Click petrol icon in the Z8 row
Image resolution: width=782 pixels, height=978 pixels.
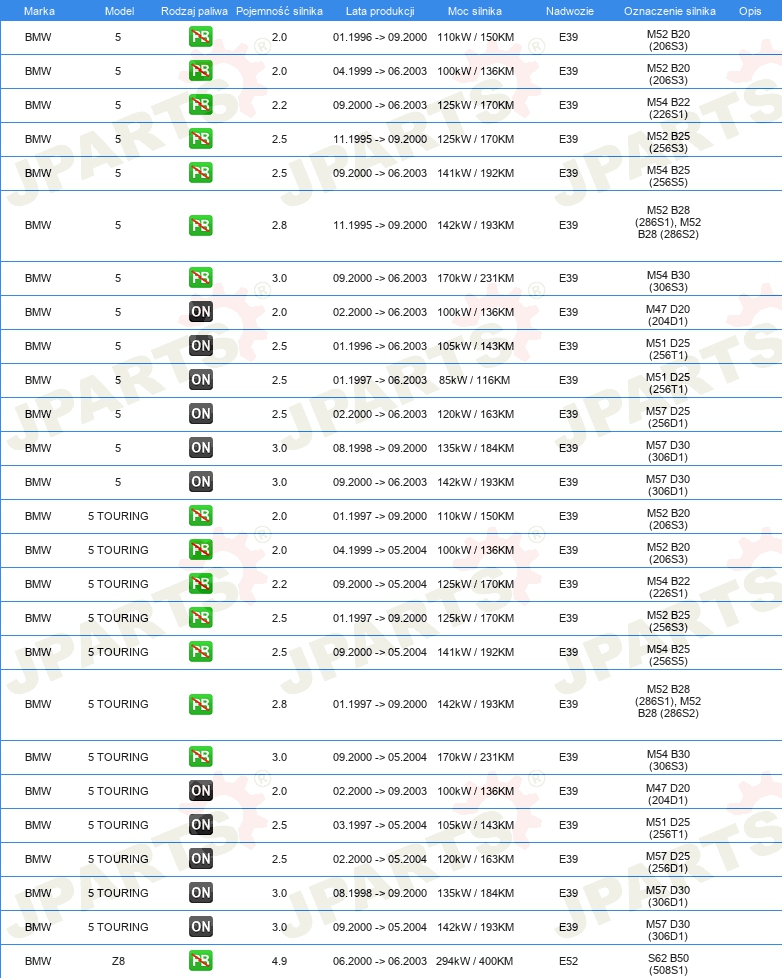(x=201, y=961)
